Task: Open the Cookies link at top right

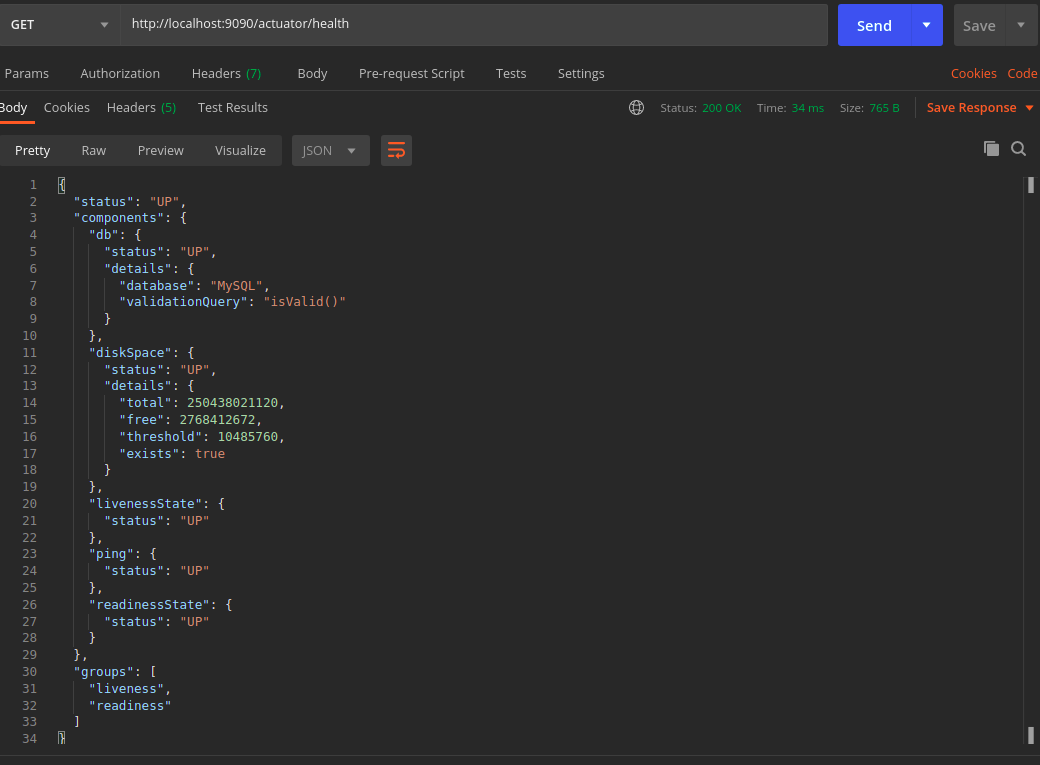Action: [x=973, y=74]
